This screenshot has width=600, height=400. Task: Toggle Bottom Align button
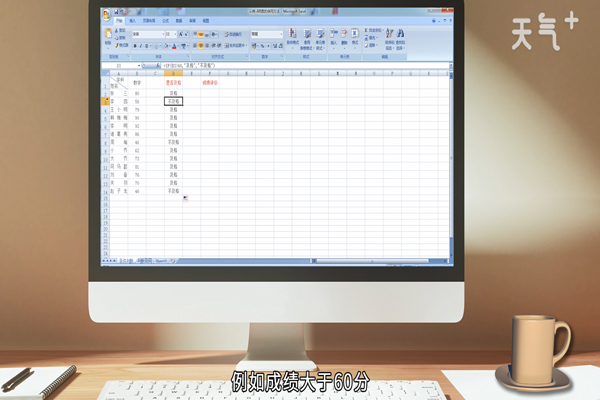tap(207, 35)
